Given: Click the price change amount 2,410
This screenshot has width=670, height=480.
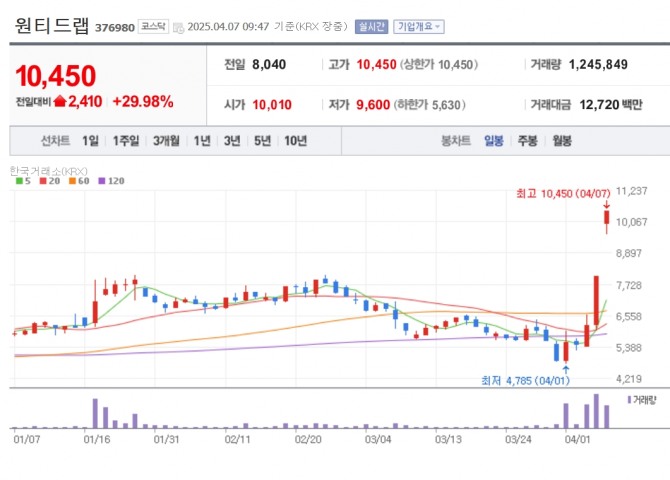Looking at the screenshot, I should click(x=85, y=102).
